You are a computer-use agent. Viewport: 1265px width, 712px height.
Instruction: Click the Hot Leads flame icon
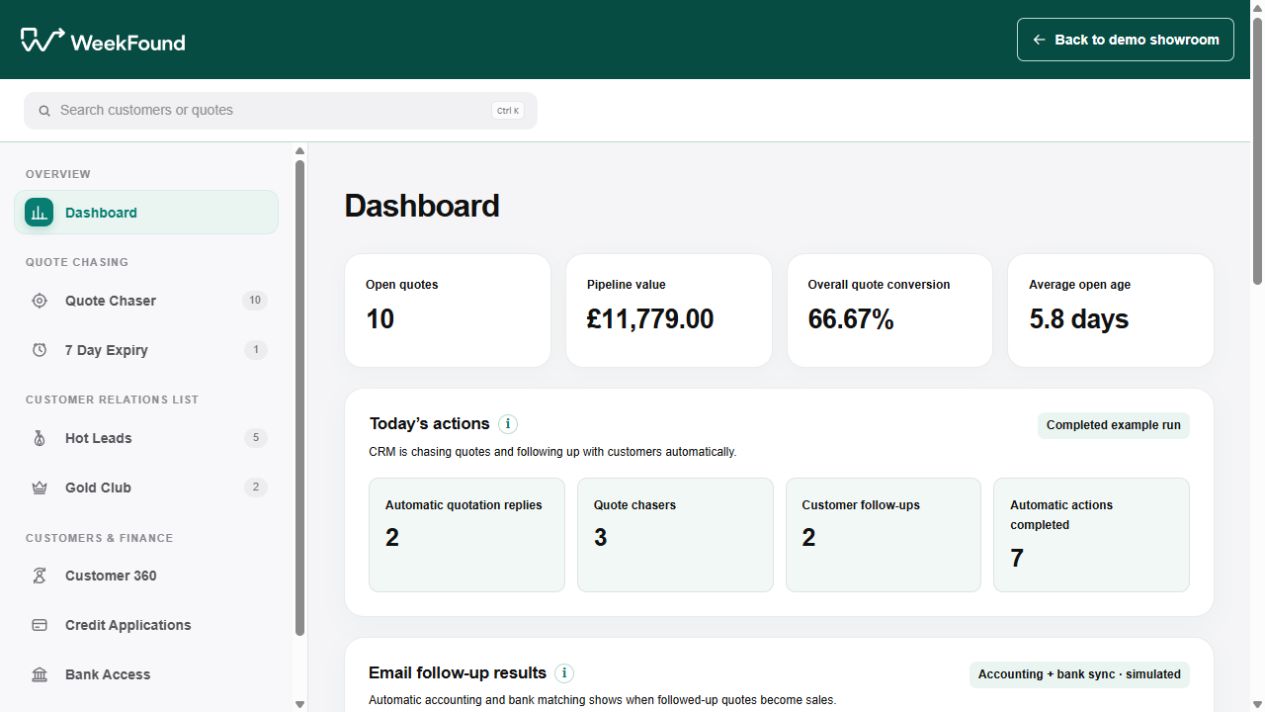[x=39, y=438]
